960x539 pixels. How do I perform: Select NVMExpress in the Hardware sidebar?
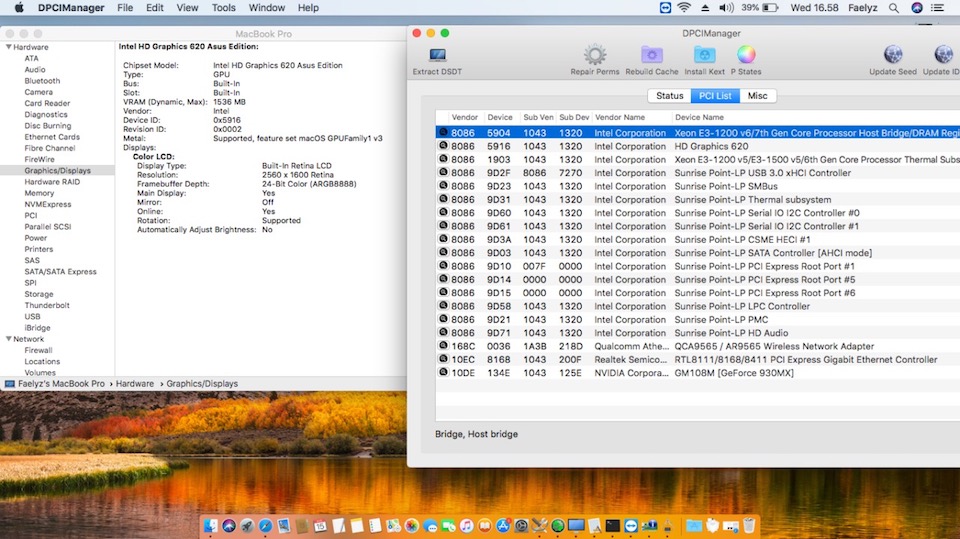[48, 204]
